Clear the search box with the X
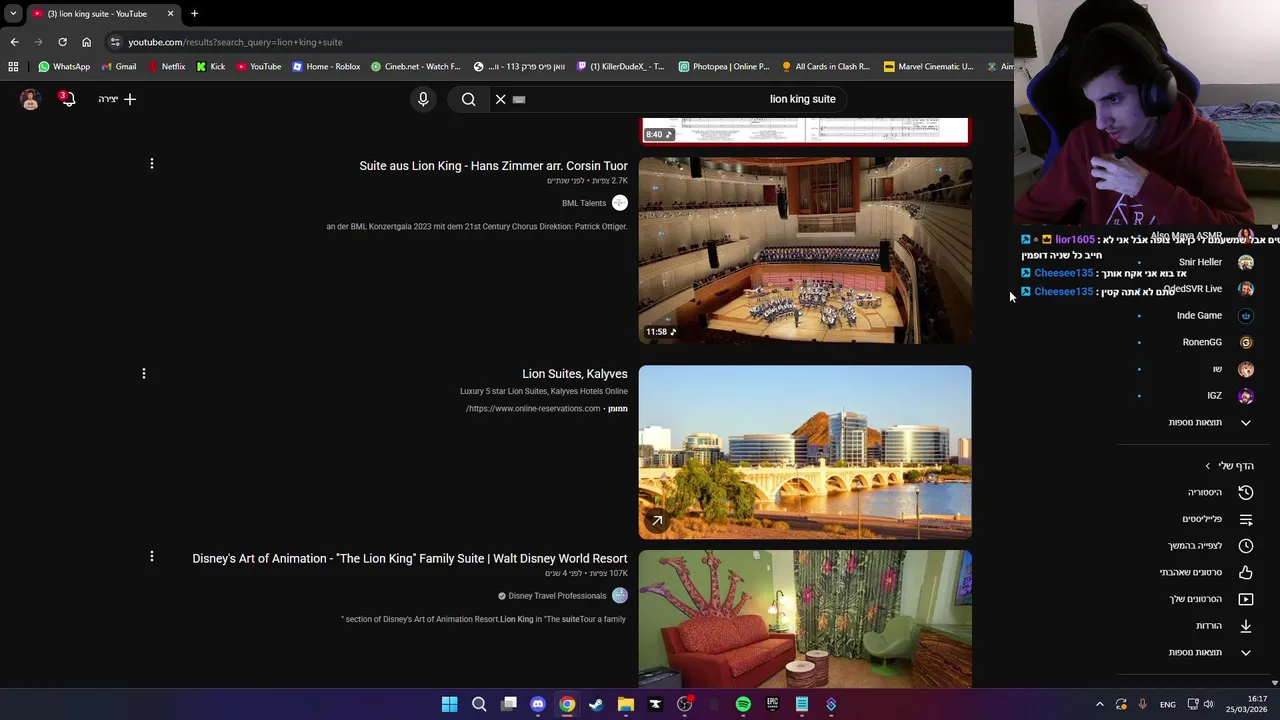Screen dimensions: 1280x720 pos(500,99)
